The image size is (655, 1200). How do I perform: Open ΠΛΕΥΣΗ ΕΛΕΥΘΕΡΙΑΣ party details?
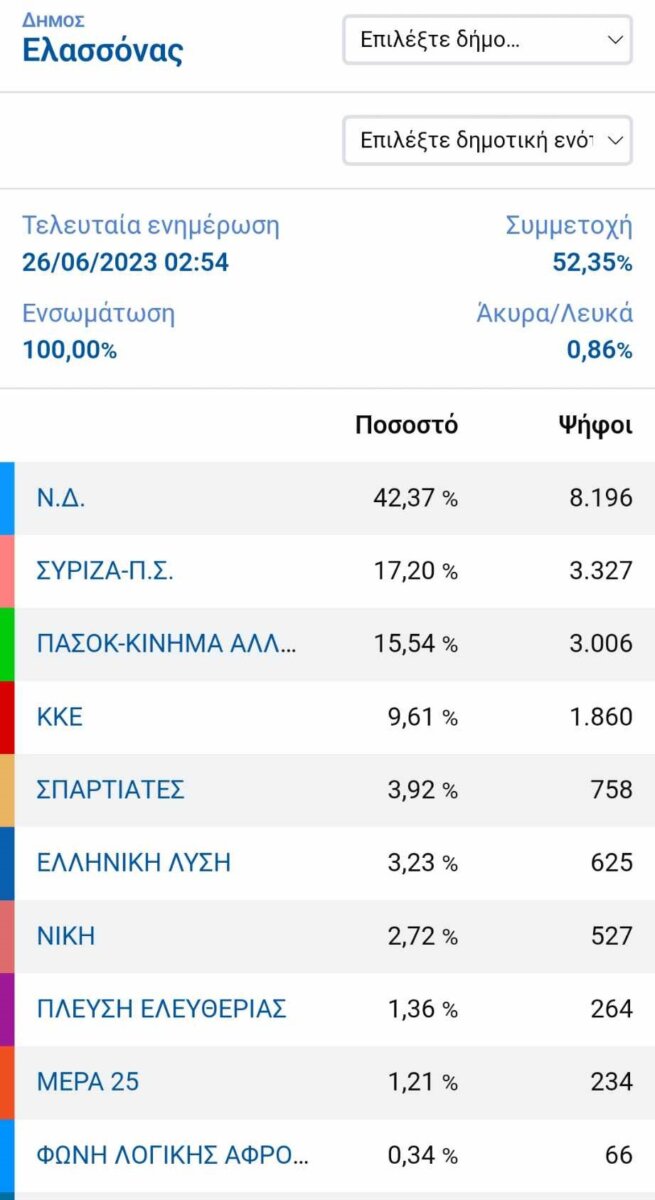click(162, 1009)
